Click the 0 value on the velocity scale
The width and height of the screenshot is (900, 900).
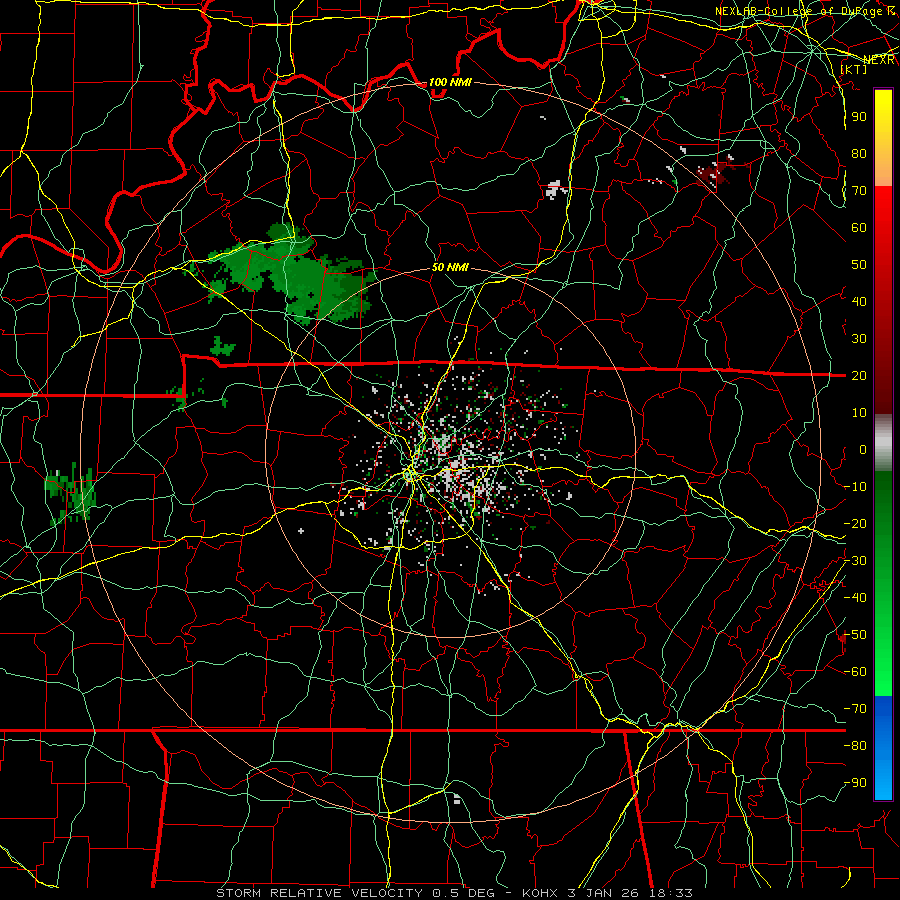pyautogui.click(x=863, y=449)
